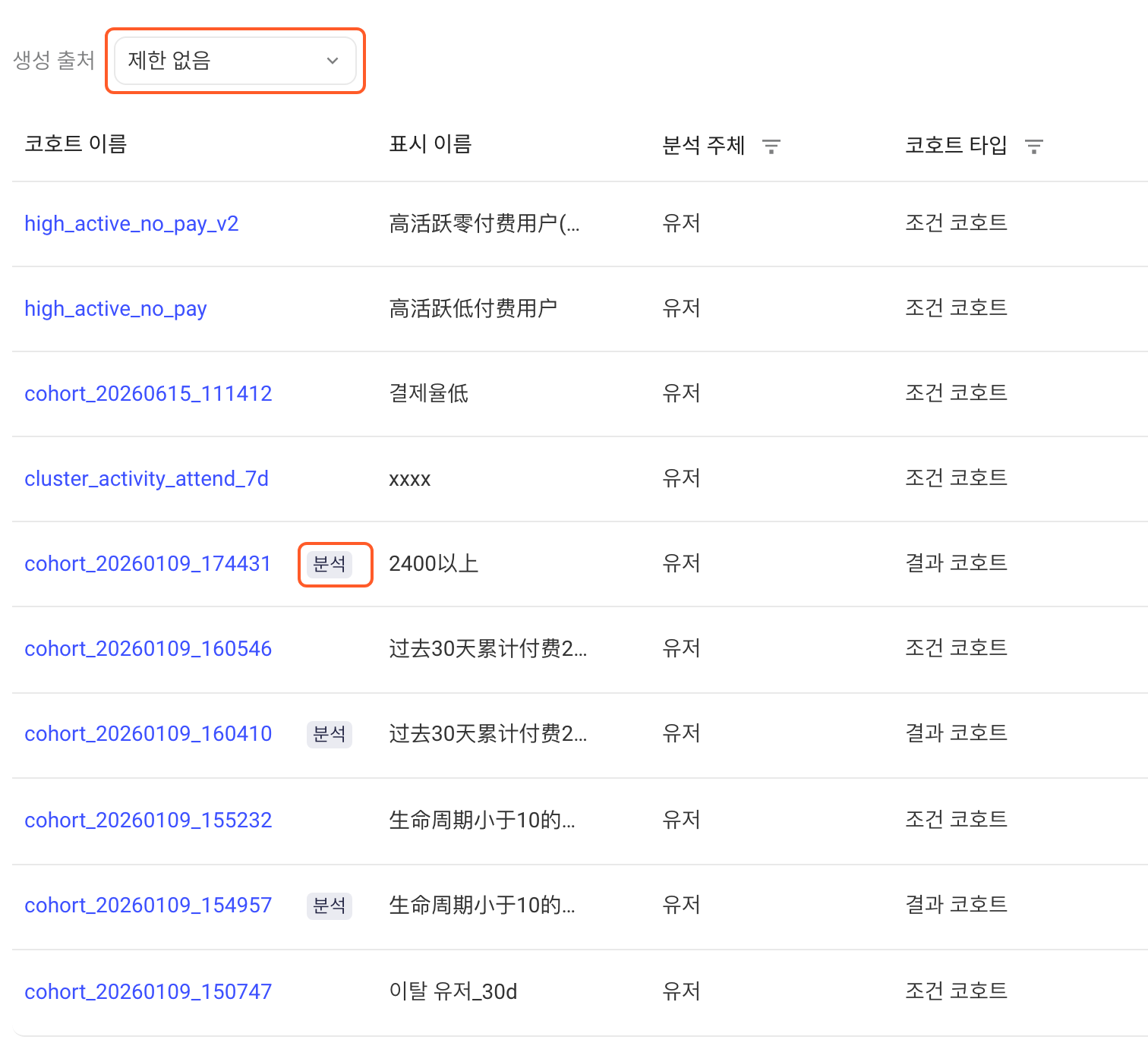Open cohort_20260109_155232 link
The image size is (1148, 1049).
[x=148, y=821]
